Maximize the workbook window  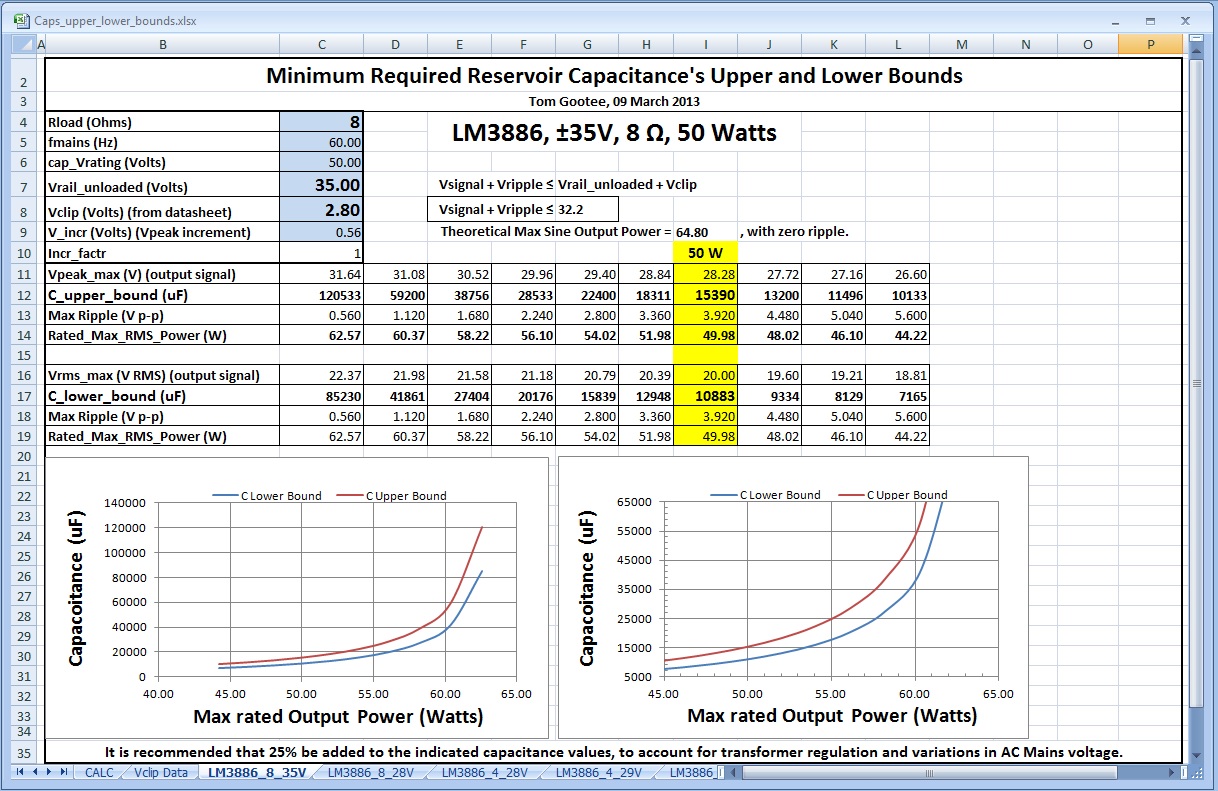point(1151,20)
